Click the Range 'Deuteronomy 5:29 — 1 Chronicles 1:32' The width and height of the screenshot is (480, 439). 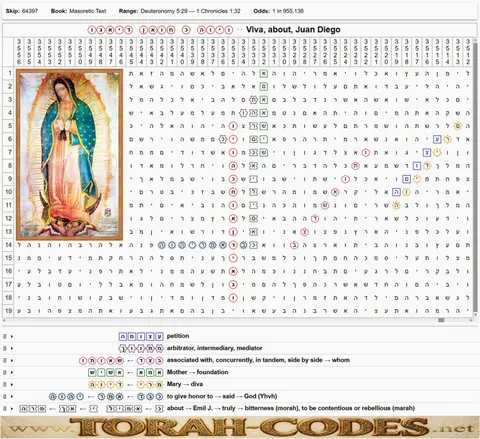pos(190,11)
